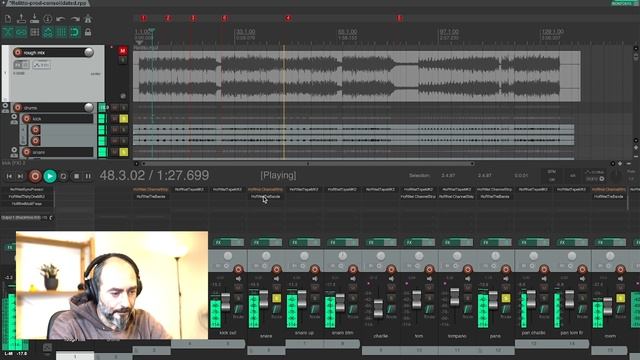Viewport: 640px width, 360px height.
Task: Toggle the metronome icon
Action: click(x=88, y=19)
